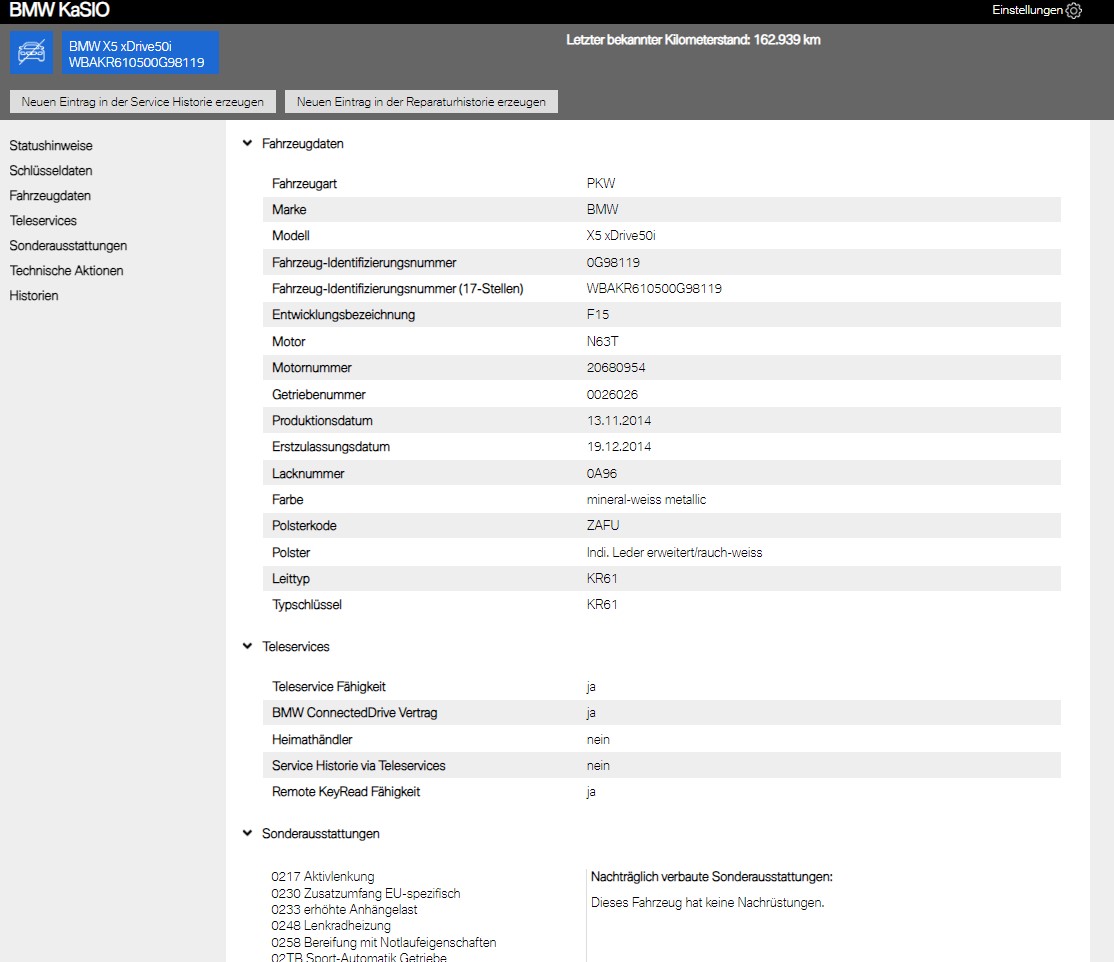Go to Teleservices in sidebar

coord(43,220)
